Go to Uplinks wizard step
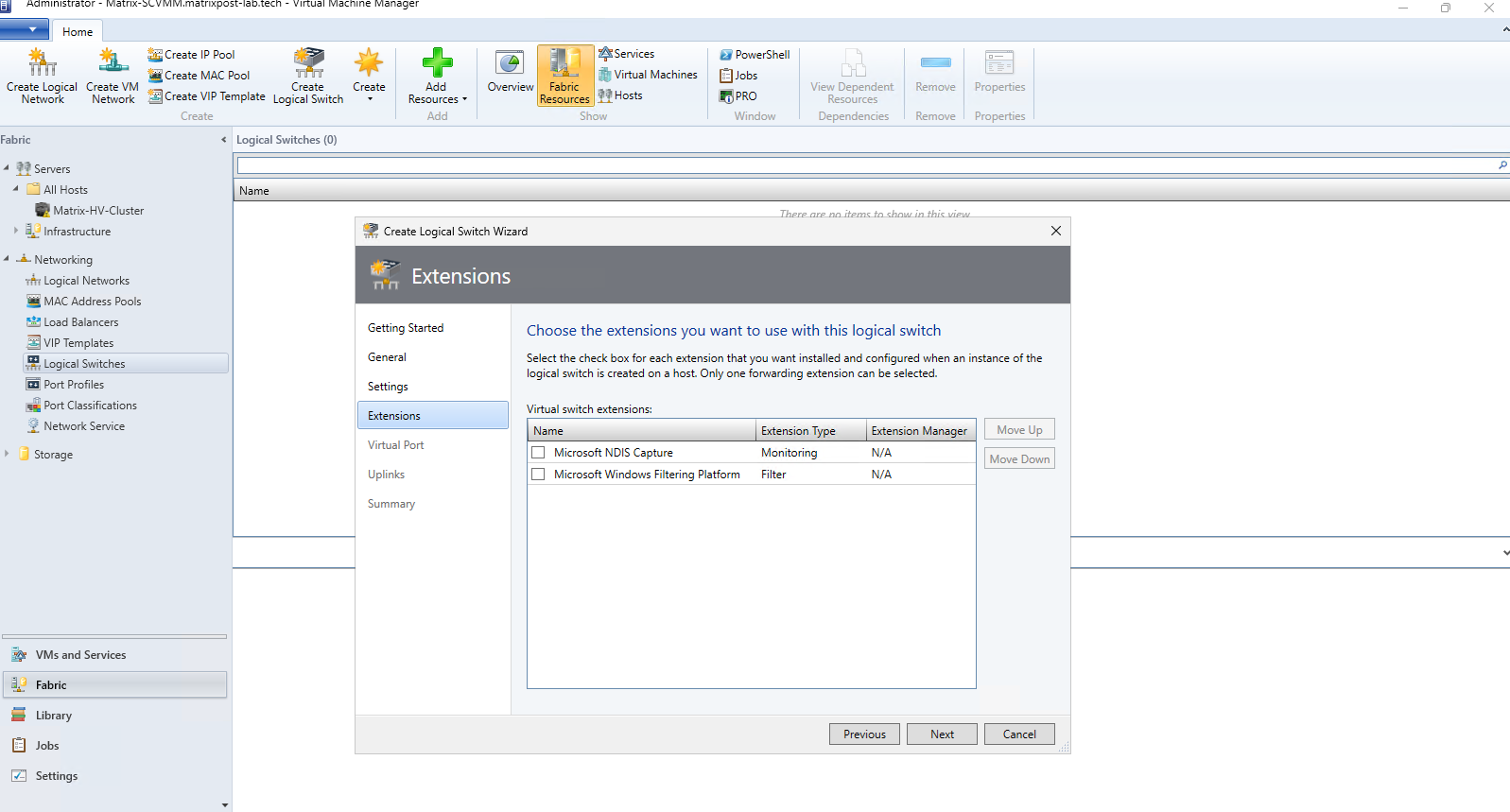Screen dimensions: 1510x812 [x=386, y=475]
